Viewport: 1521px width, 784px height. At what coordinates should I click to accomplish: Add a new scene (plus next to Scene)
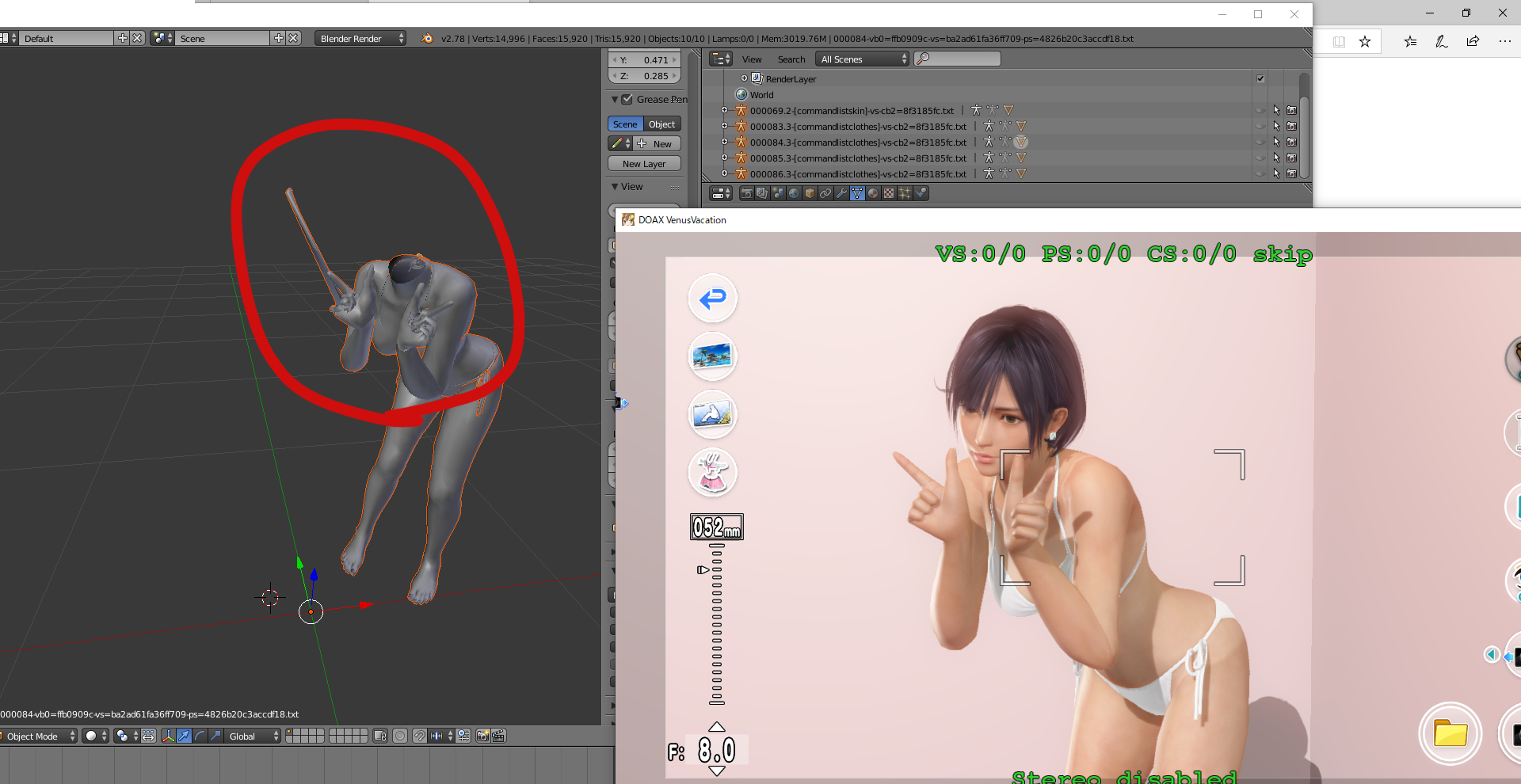pyautogui.click(x=278, y=38)
